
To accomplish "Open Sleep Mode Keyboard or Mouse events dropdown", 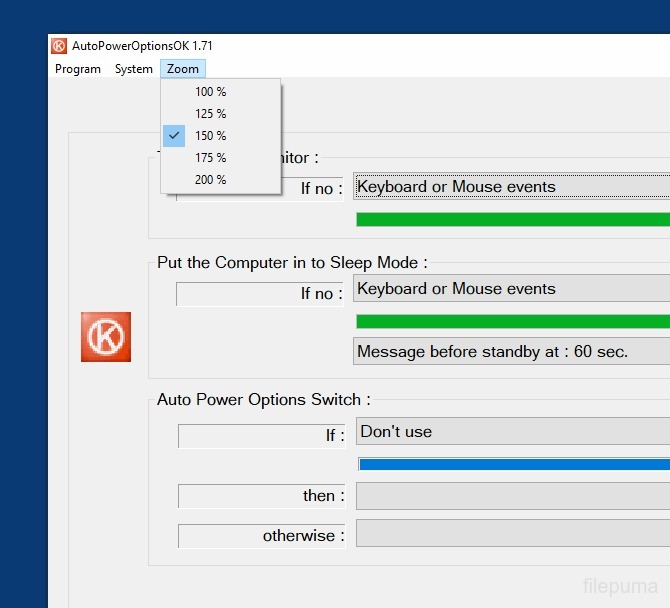I will 512,289.
